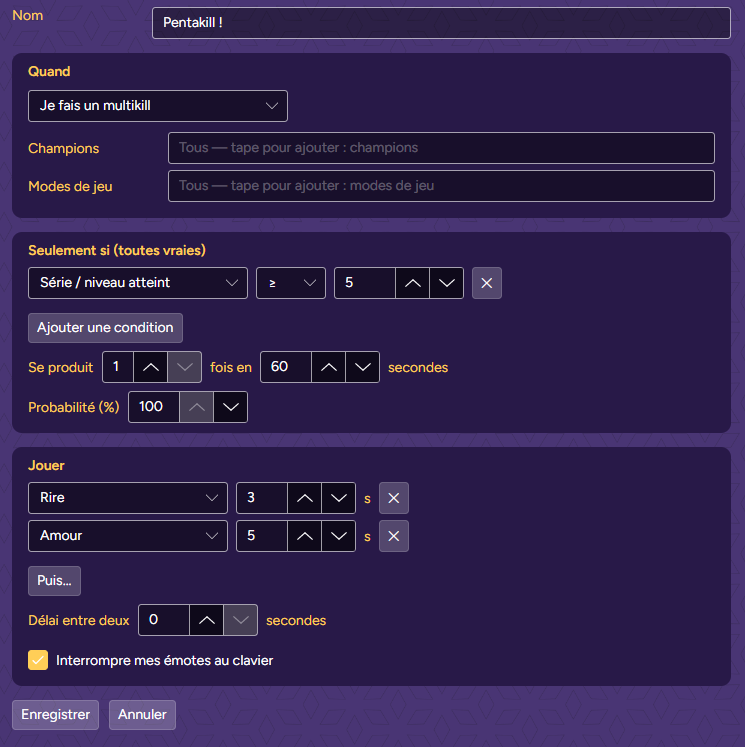Click the 60 secondes window field
This screenshot has width=745, height=747.
[286, 367]
